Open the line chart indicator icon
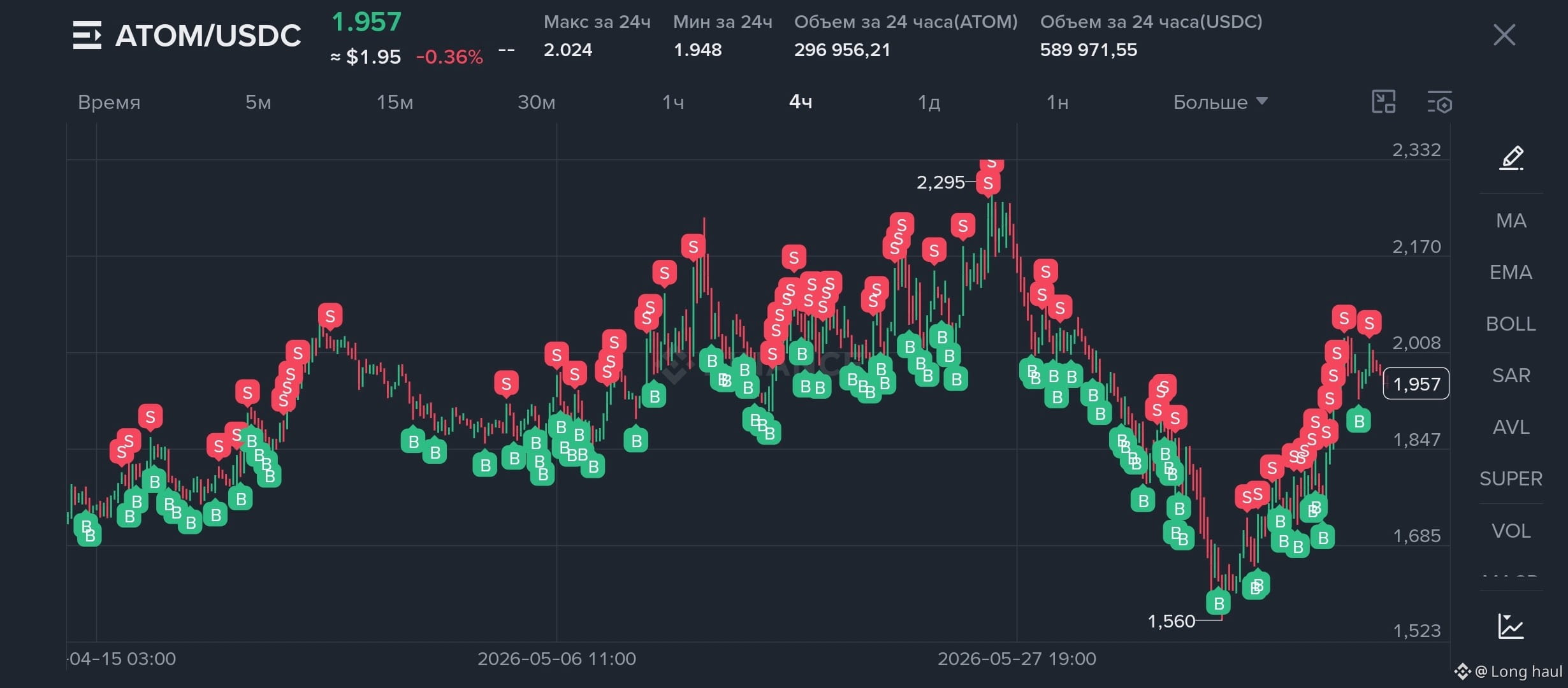The height and width of the screenshot is (688, 1568). [1511, 626]
